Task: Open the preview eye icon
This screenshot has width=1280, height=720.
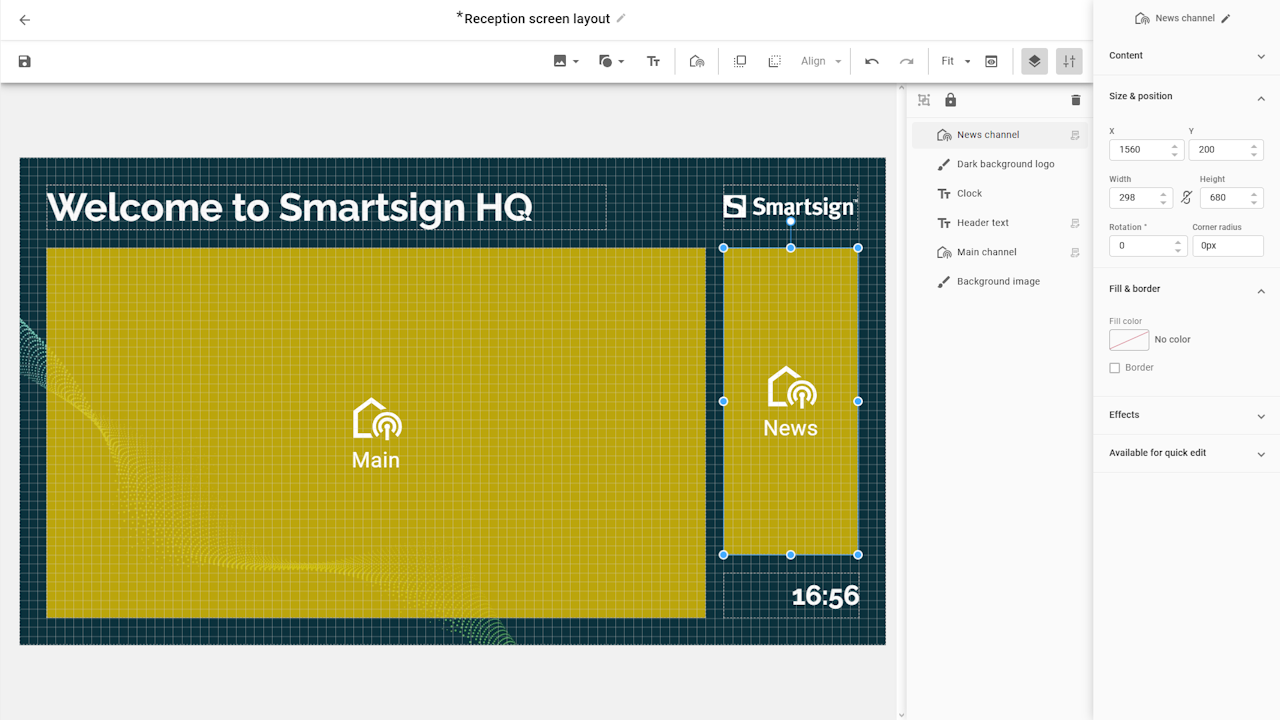Action: [x=991, y=61]
